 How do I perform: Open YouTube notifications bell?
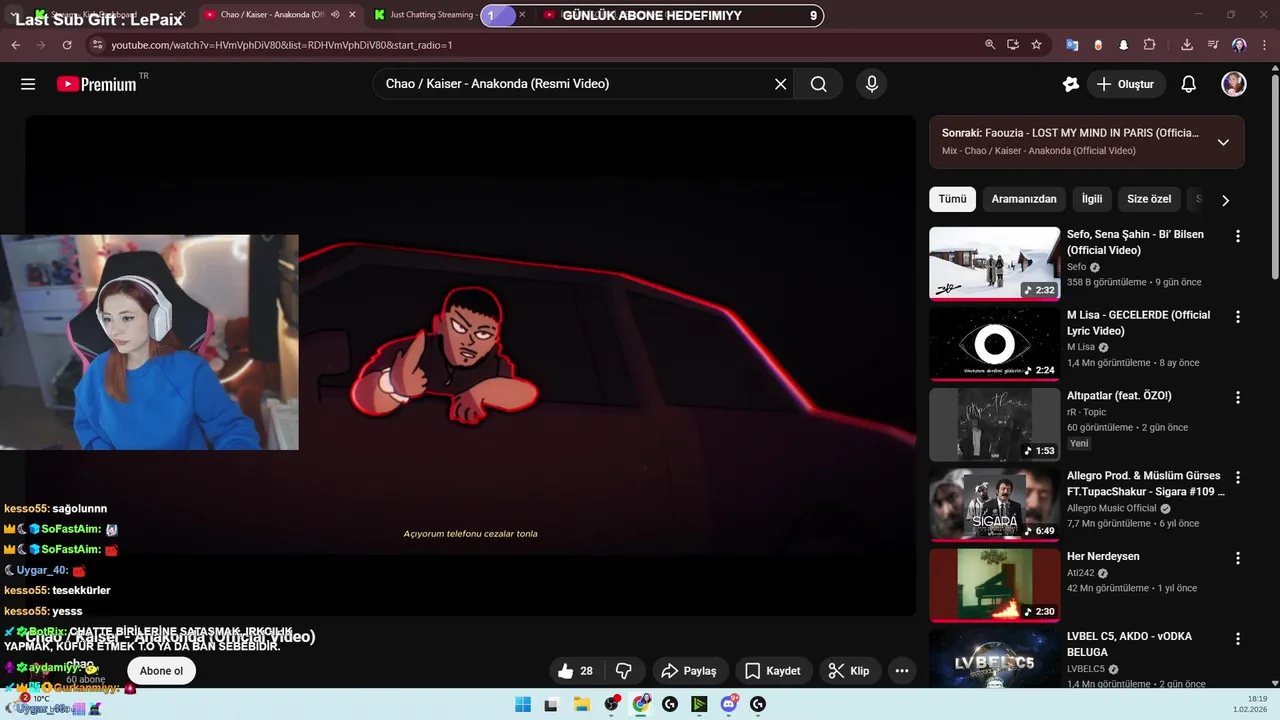(1189, 84)
